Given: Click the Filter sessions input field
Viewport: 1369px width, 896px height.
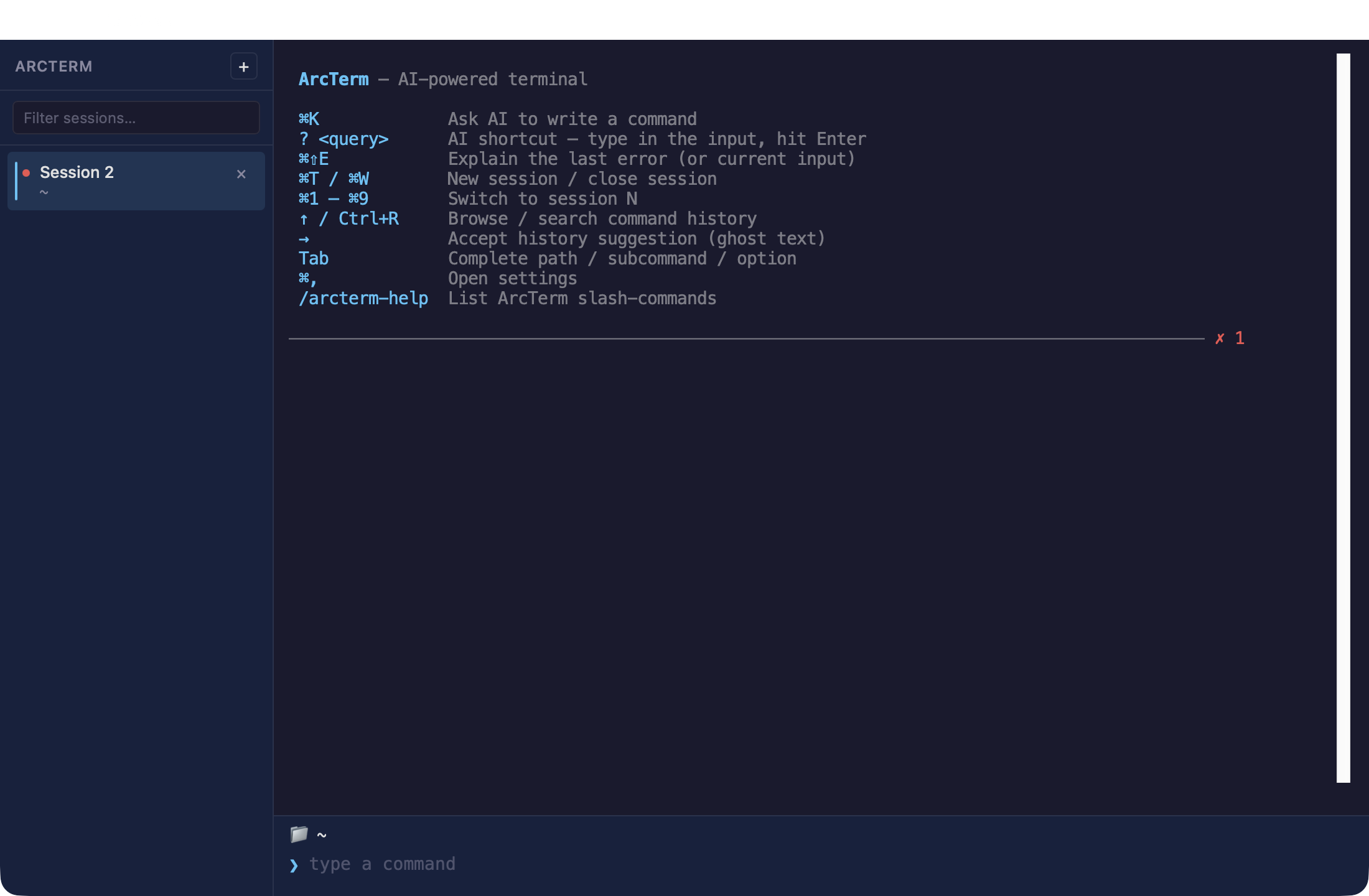Looking at the screenshot, I should point(136,118).
